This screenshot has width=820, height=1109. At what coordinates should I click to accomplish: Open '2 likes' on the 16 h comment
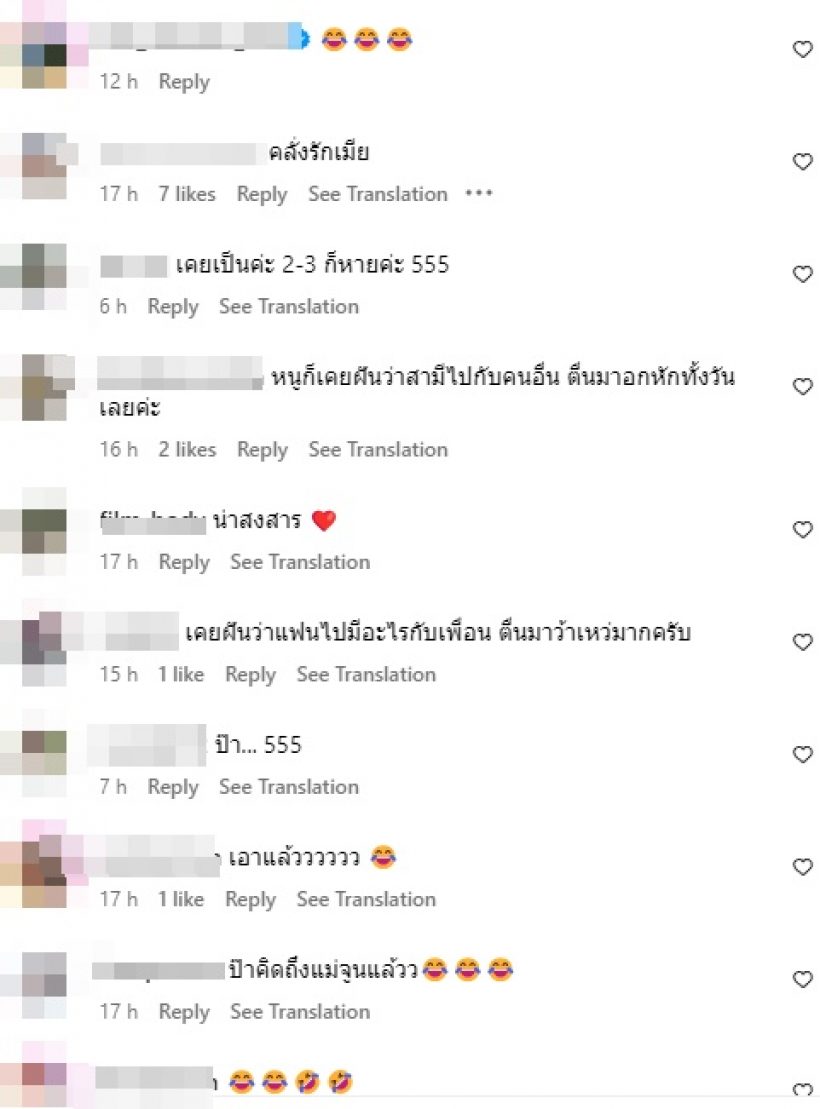coord(187,449)
